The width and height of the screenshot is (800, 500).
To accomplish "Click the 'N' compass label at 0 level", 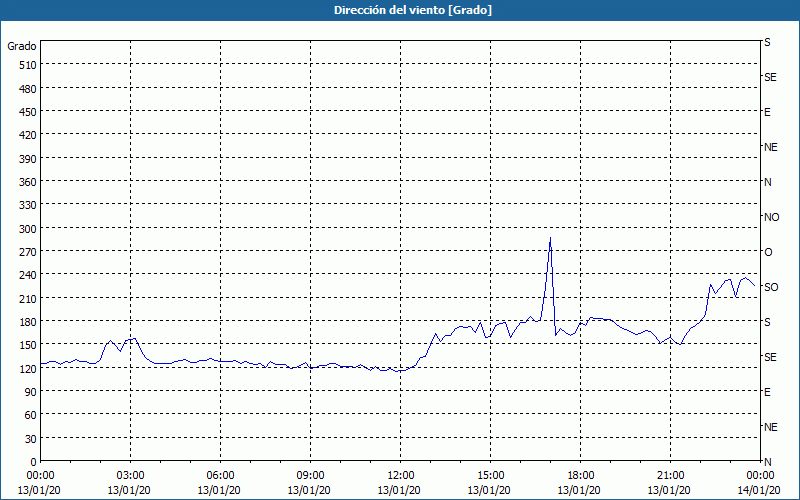I will (x=767, y=462).
